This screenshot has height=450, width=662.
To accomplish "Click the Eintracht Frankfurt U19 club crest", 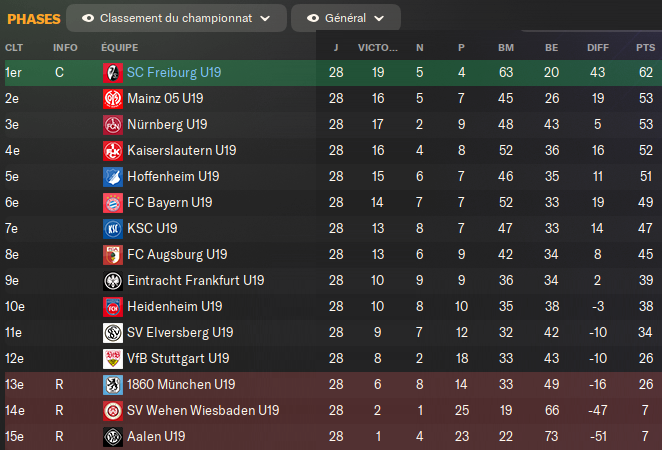I will point(112,280).
